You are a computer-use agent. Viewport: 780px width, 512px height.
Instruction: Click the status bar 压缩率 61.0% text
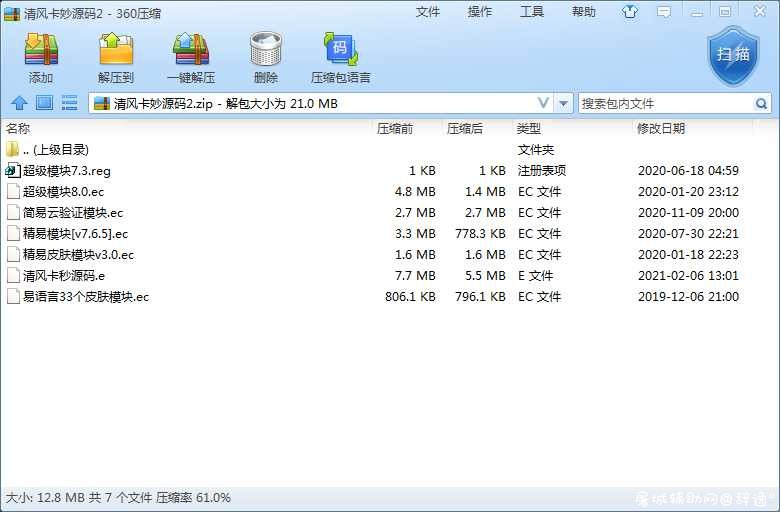point(194,498)
